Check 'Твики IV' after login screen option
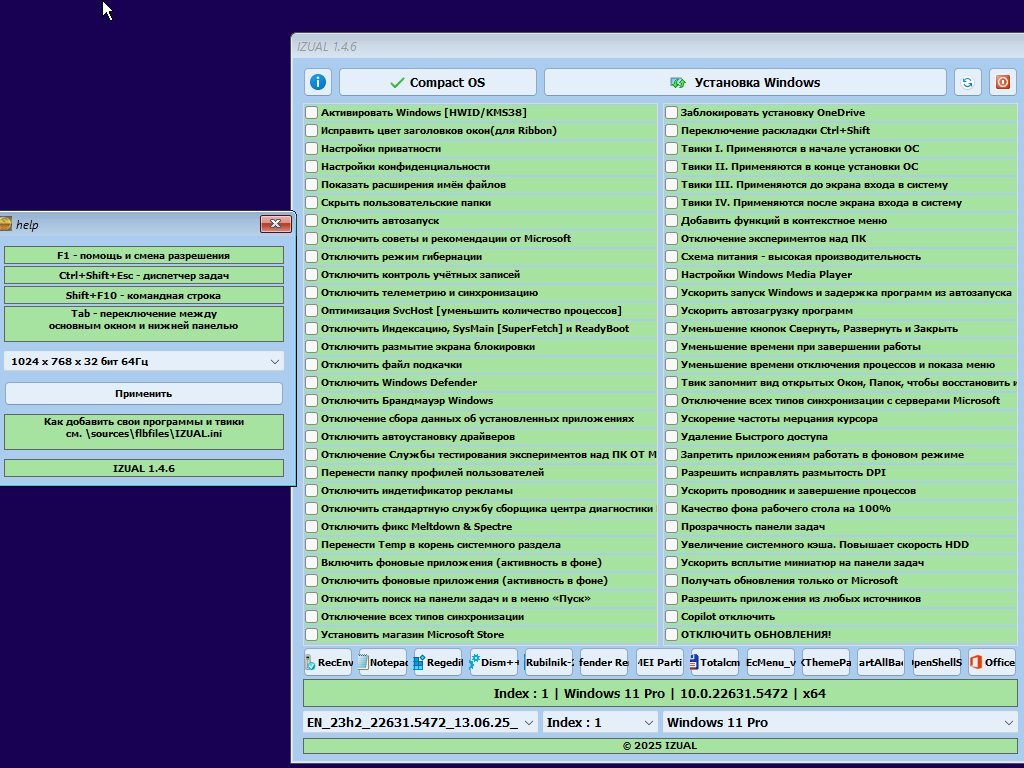Screen dimensions: 1024x768 click(671, 202)
